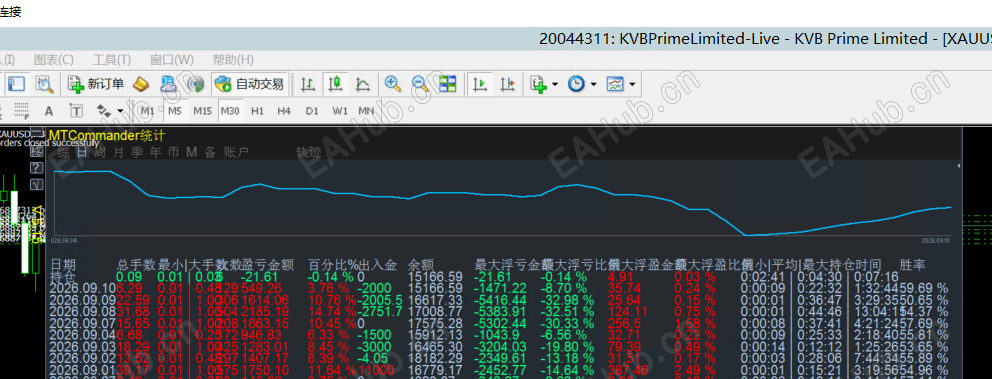The image size is (992, 379).
Task: Zoom in the chart
Action: pyautogui.click(x=393, y=84)
